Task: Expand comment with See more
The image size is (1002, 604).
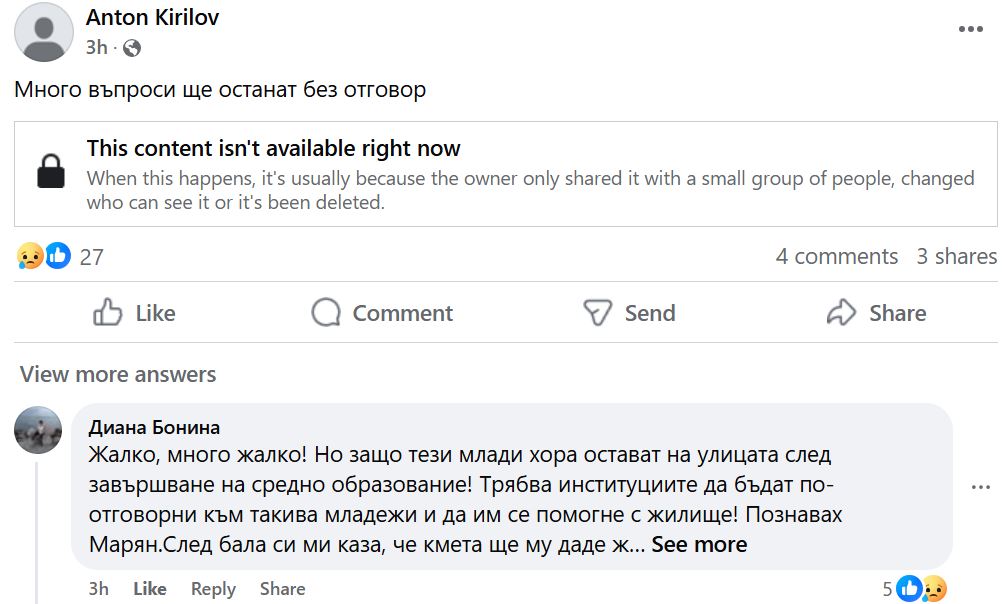Action: pyautogui.click(x=699, y=545)
